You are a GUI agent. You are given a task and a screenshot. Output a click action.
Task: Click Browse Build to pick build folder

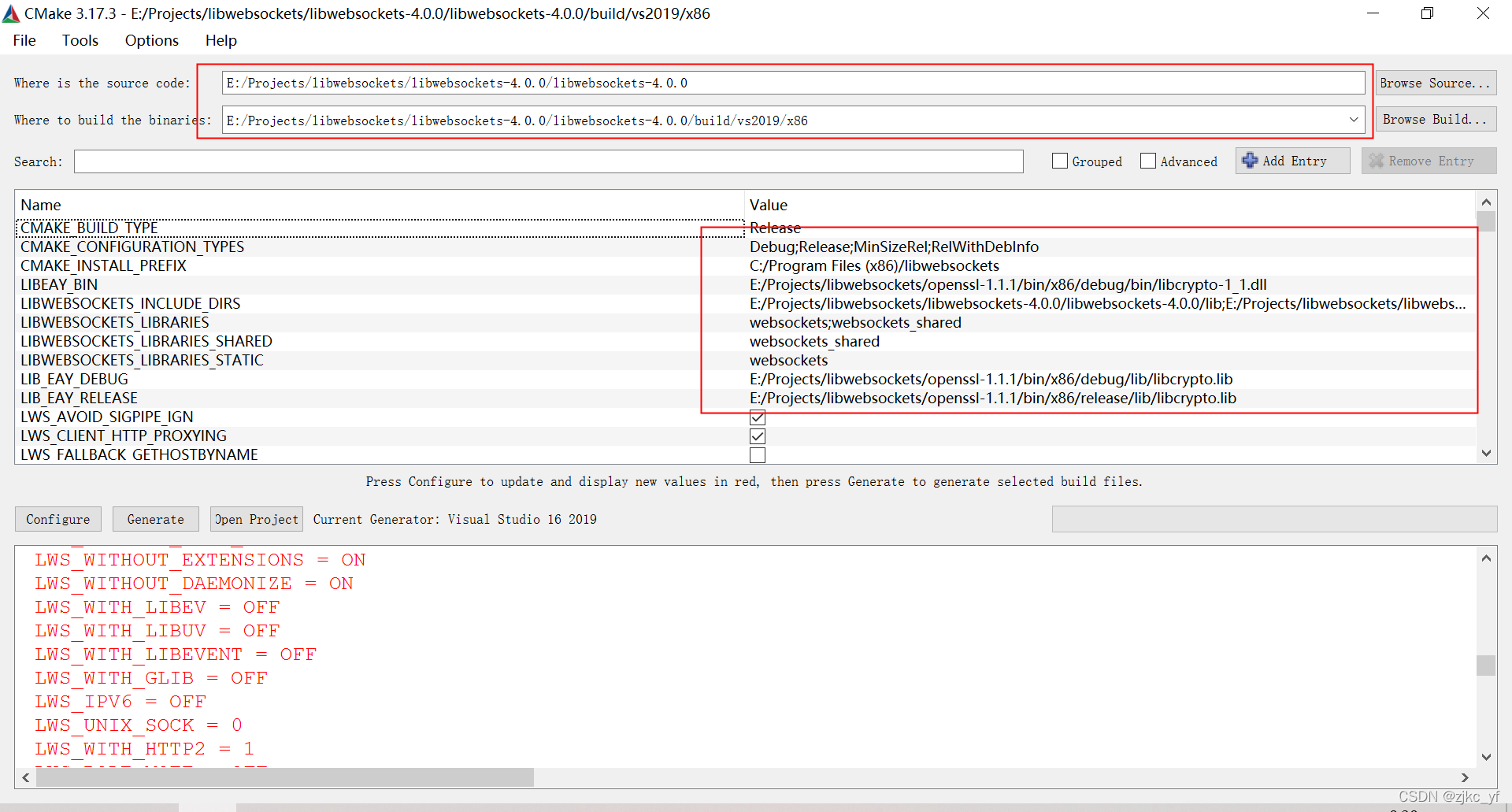point(1435,119)
